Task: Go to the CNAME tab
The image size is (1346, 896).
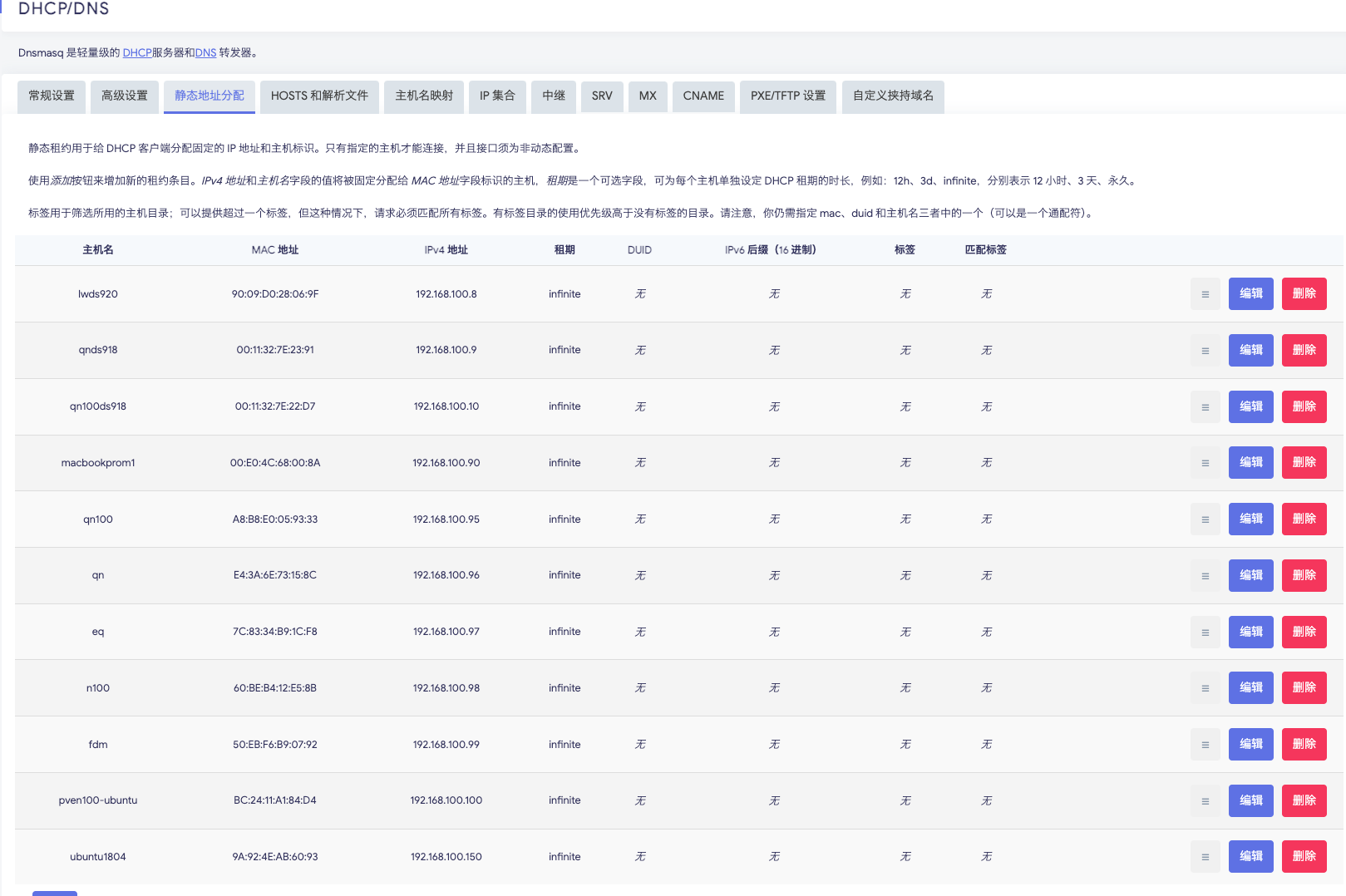Action: coord(703,96)
